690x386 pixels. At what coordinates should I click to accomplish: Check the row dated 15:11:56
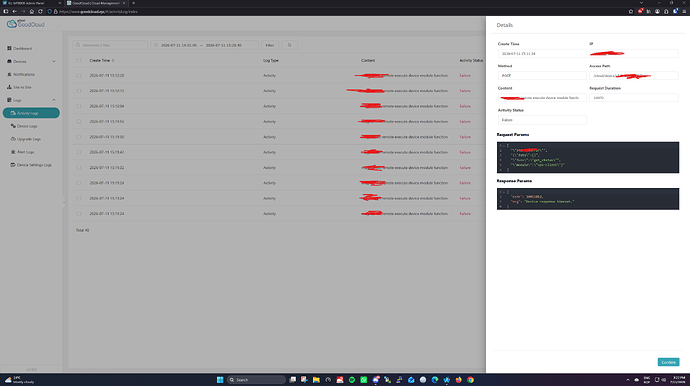pyautogui.click(x=79, y=121)
